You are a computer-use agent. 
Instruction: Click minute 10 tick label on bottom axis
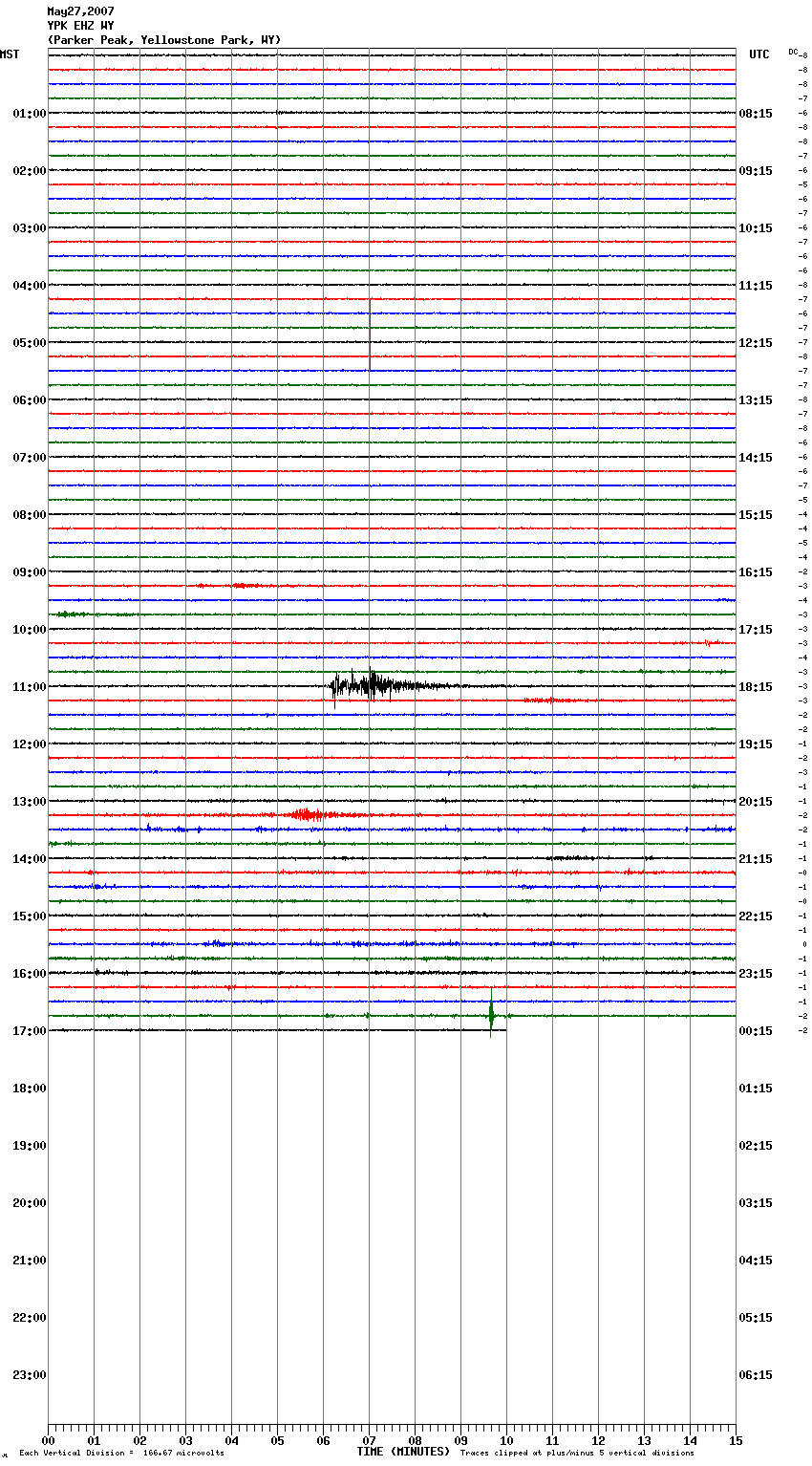pos(506,1440)
